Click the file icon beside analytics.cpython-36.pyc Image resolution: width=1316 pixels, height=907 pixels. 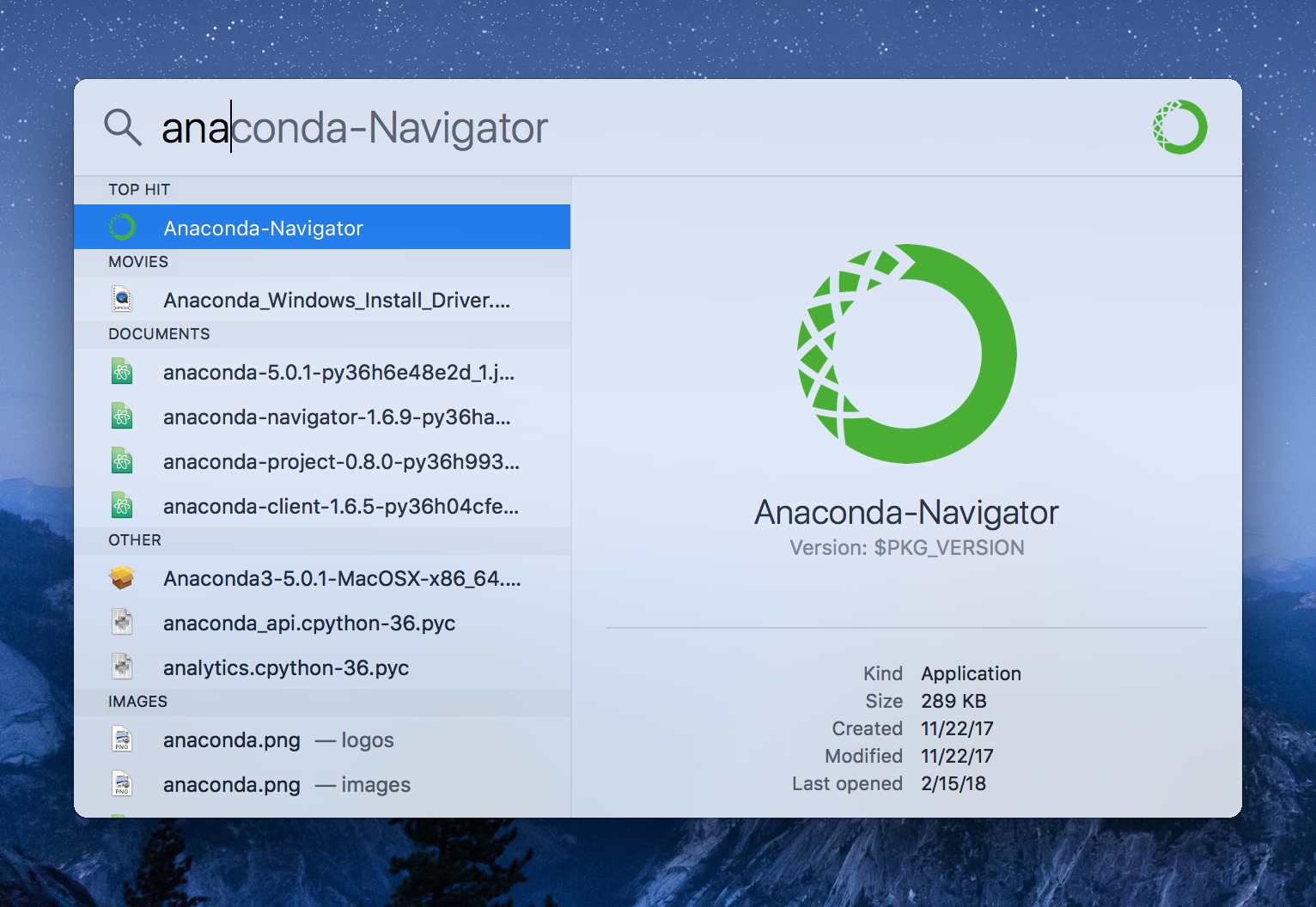coord(122,667)
